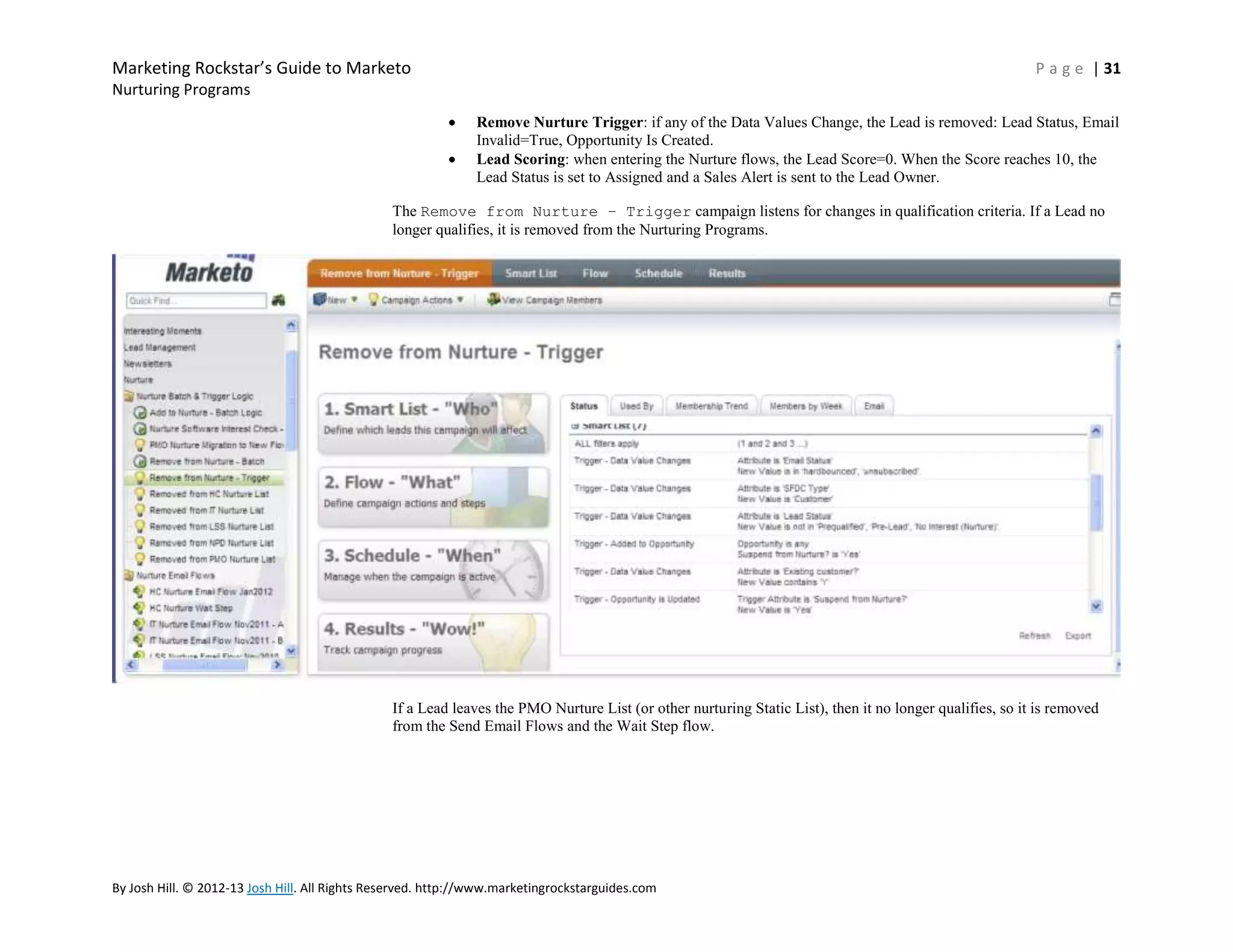
Task: Click the Quick Find input field
Action: tap(196, 300)
